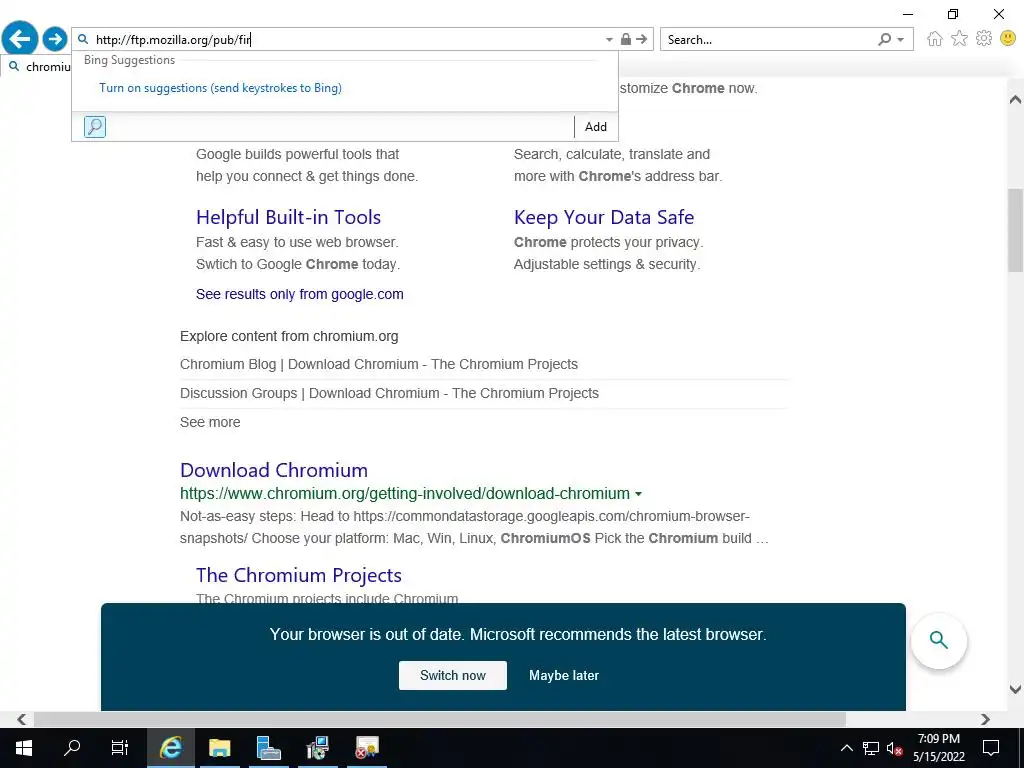Open taskbar search magnifier

(72, 748)
